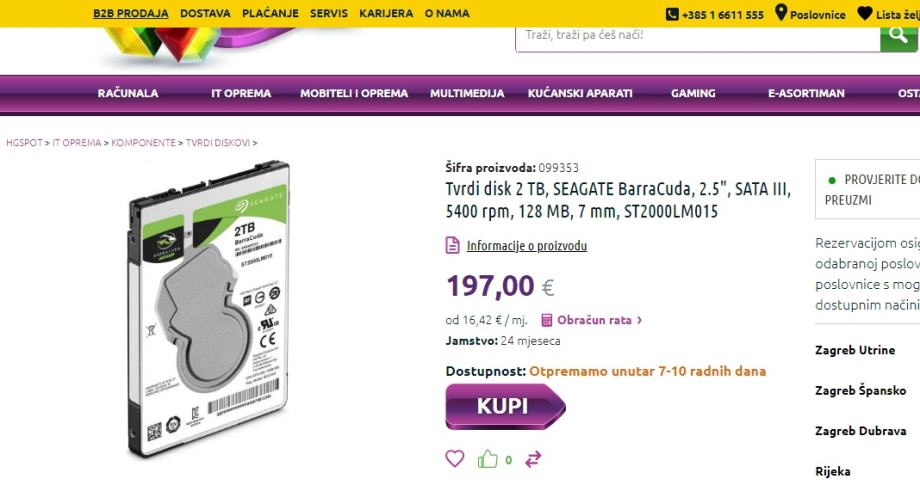The image size is (920, 485).
Task: Click the Poslovnice location pin icon
Action: [781, 12]
